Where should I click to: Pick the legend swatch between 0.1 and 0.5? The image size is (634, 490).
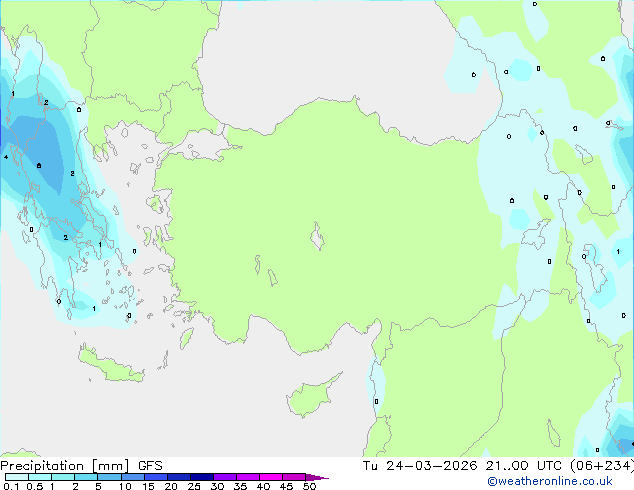pyautogui.click(x=17, y=477)
